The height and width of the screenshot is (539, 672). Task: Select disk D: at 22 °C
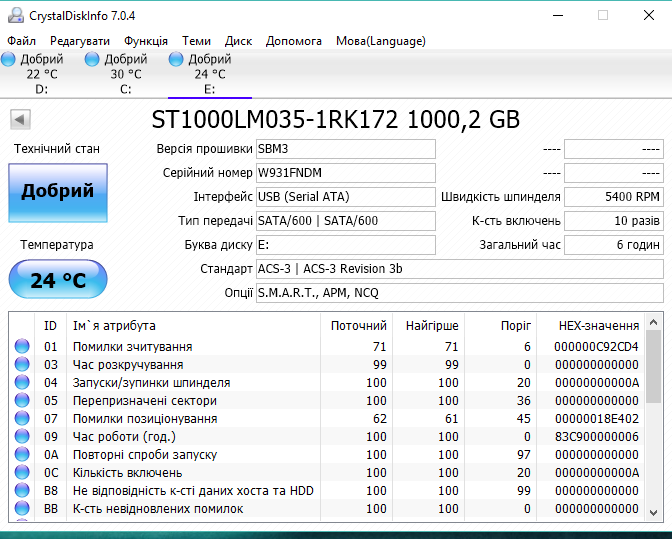point(42,74)
